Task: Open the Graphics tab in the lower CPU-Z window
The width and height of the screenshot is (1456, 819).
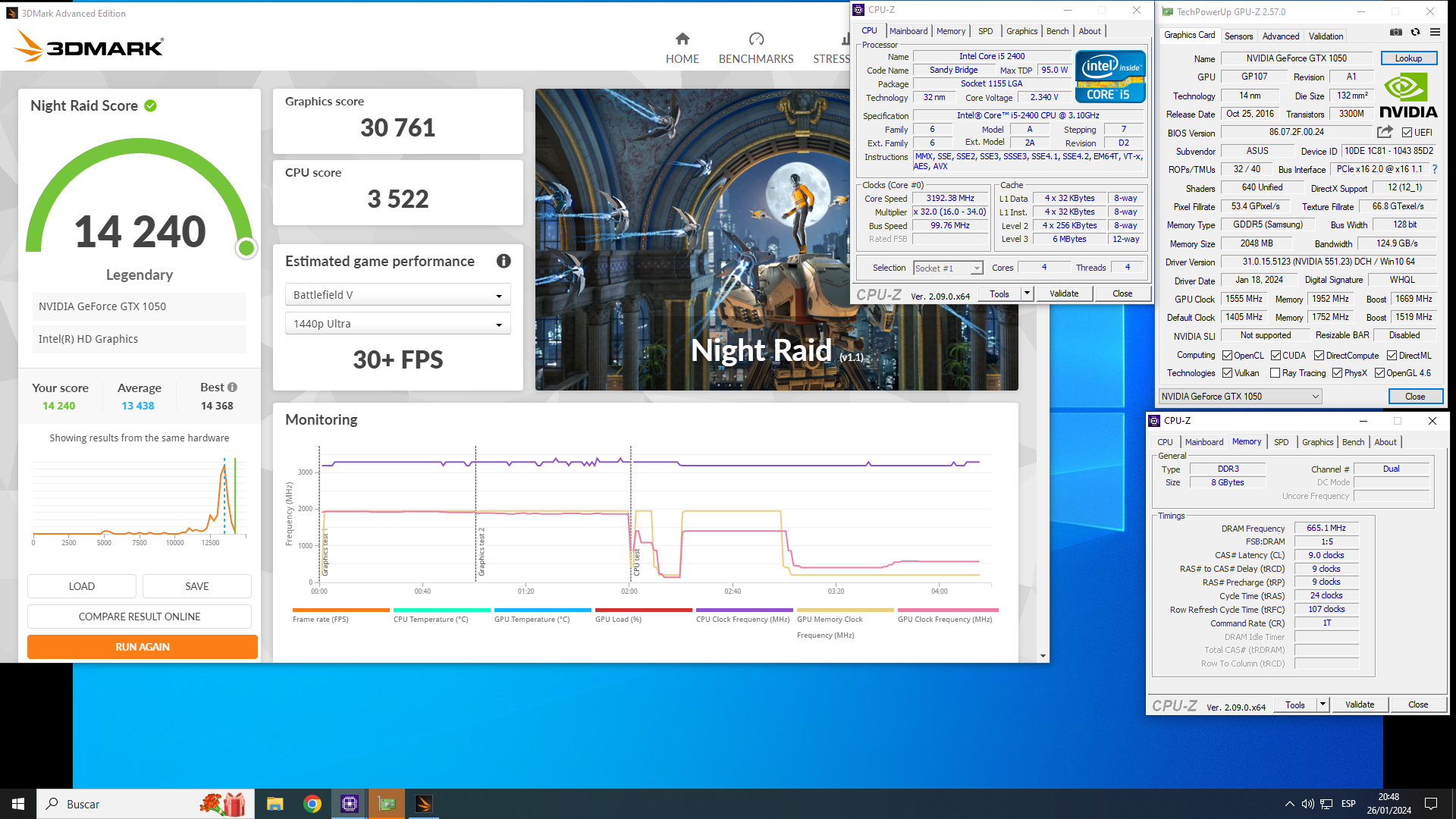Action: click(x=1317, y=442)
